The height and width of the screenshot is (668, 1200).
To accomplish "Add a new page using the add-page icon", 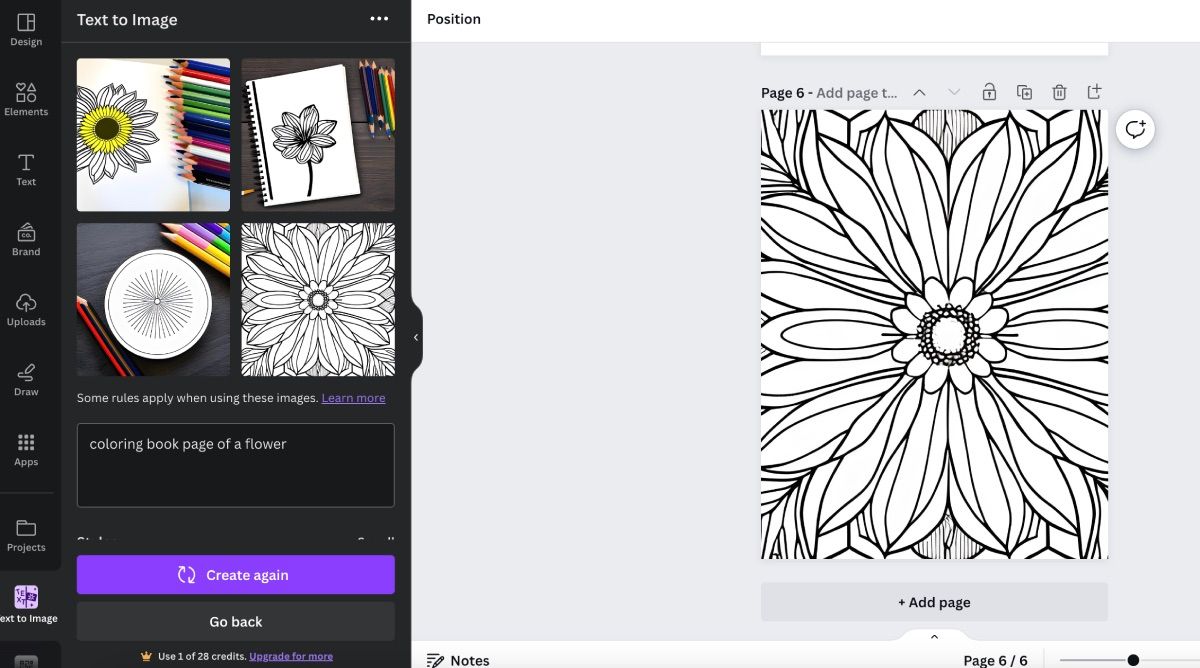I will coord(1094,91).
